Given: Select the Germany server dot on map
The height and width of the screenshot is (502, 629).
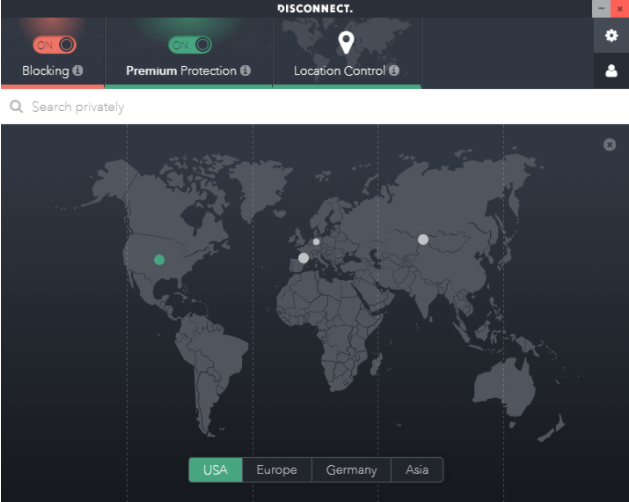Looking at the screenshot, I should click(x=316, y=242).
